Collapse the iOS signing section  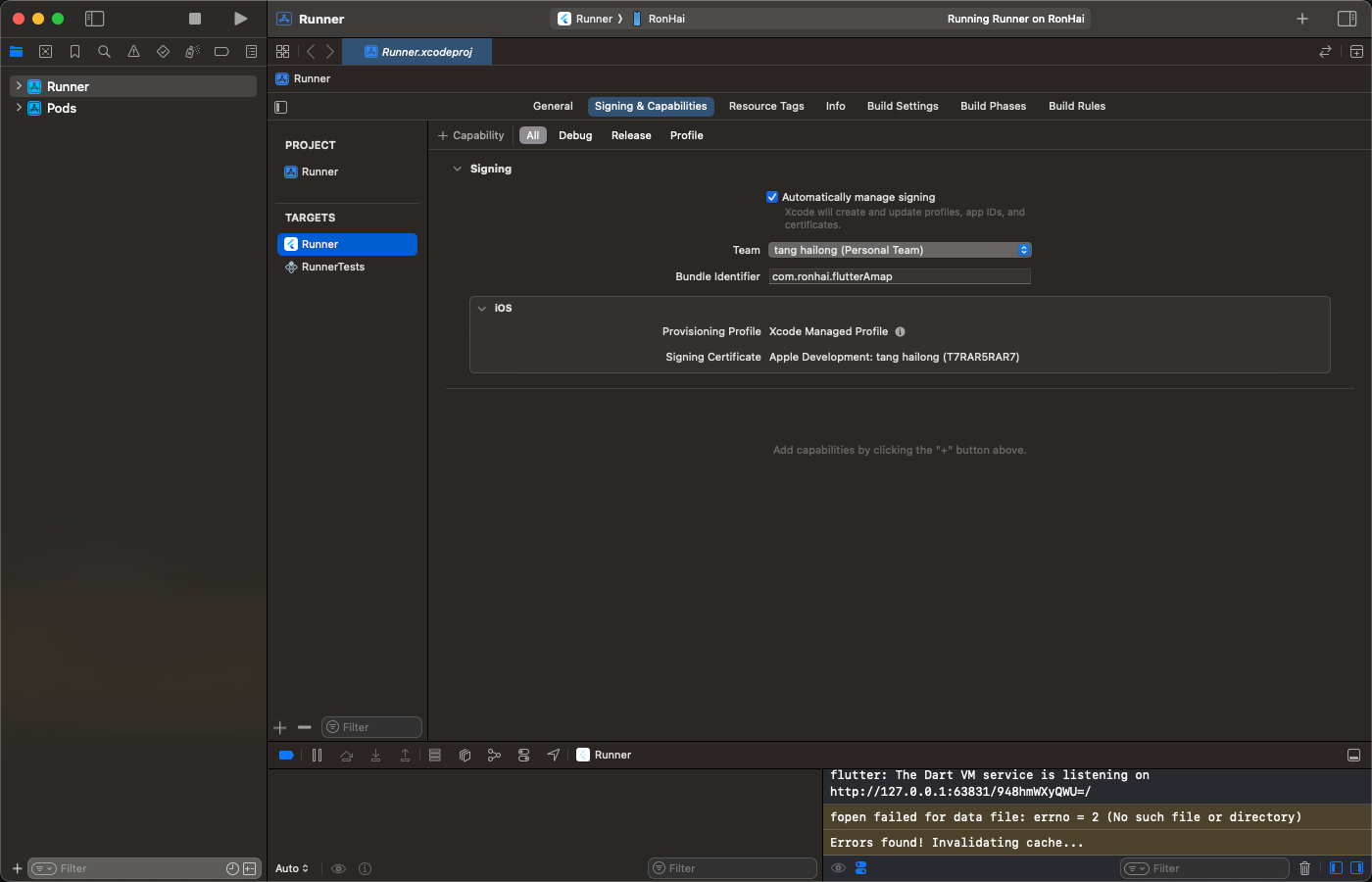[482, 308]
